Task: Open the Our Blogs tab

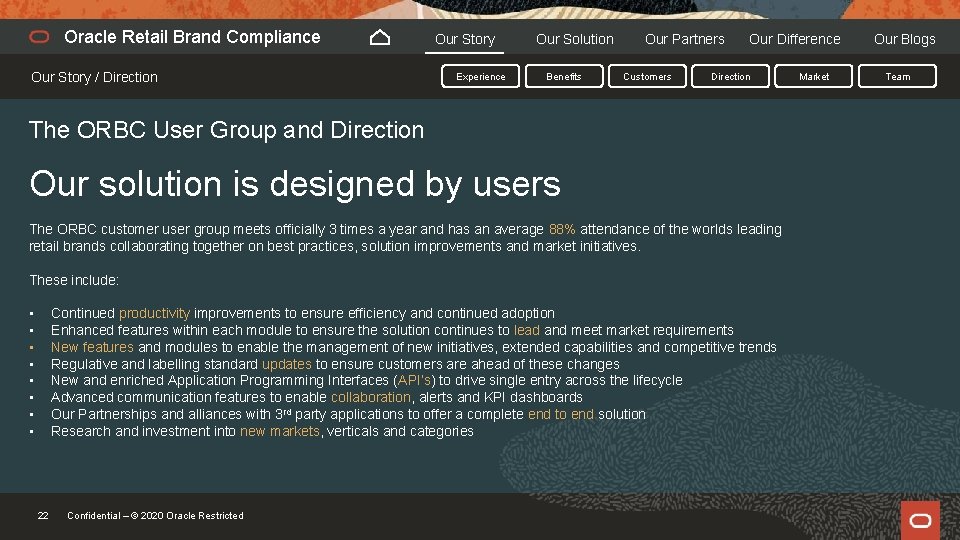Action: coord(904,39)
